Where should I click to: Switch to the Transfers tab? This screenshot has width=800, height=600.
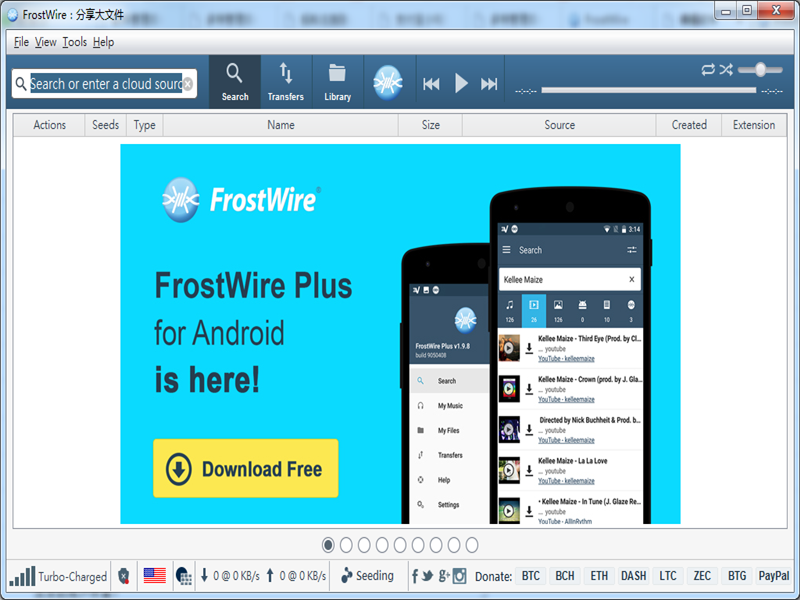(x=286, y=82)
